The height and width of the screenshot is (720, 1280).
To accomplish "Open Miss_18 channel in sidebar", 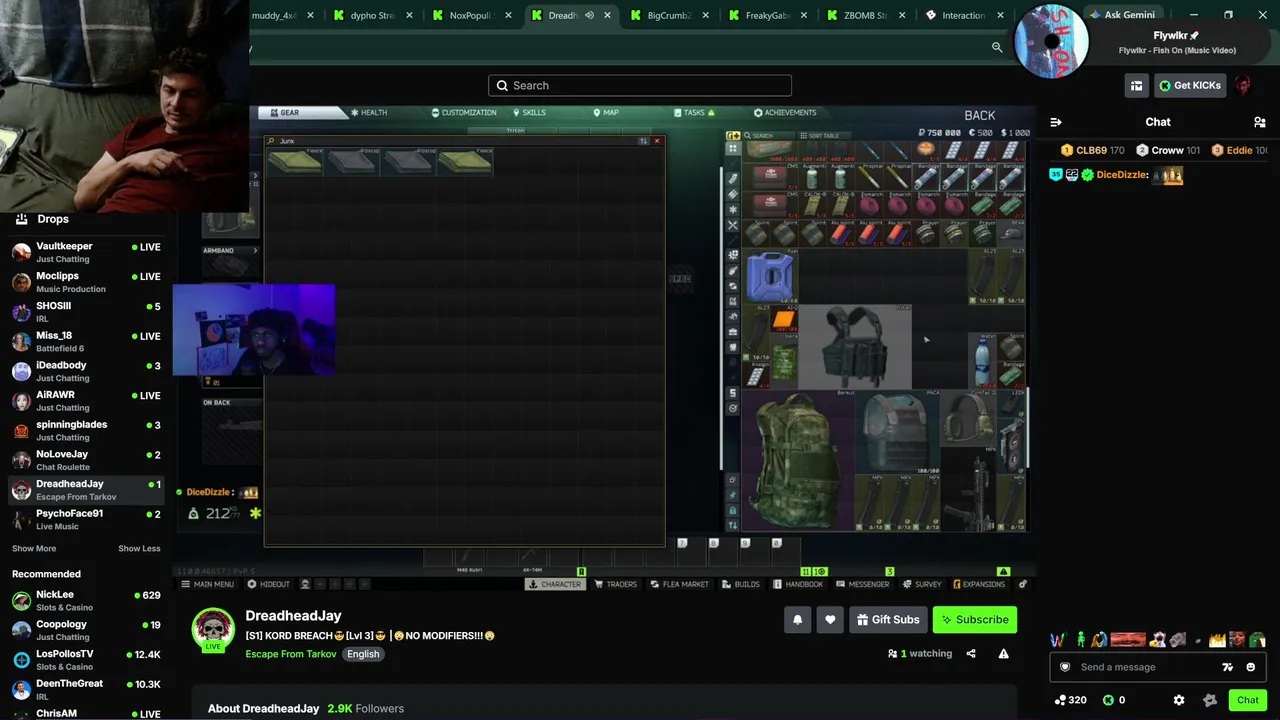I will [x=86, y=341].
